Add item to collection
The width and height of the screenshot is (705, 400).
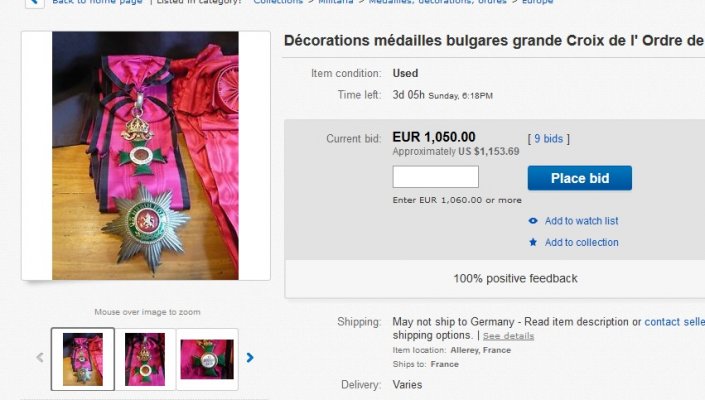pos(581,242)
